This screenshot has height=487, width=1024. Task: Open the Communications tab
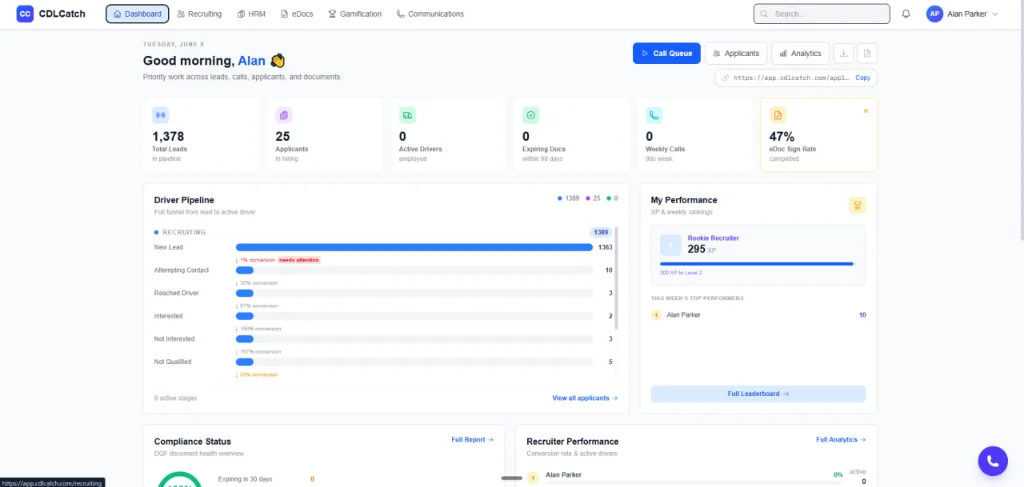pyautogui.click(x=430, y=14)
